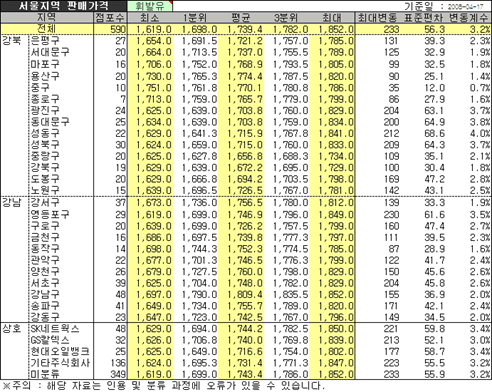492x392 pixels.
Task: Click the SK네트웍스 row label
Action: 55,329
